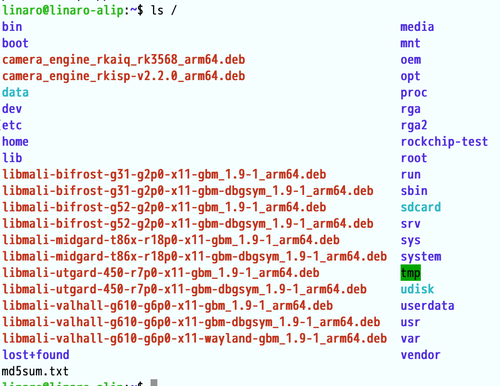Screen dimensions: 500x386
Task: Click the rockchip-test directory entry
Action: (444, 142)
